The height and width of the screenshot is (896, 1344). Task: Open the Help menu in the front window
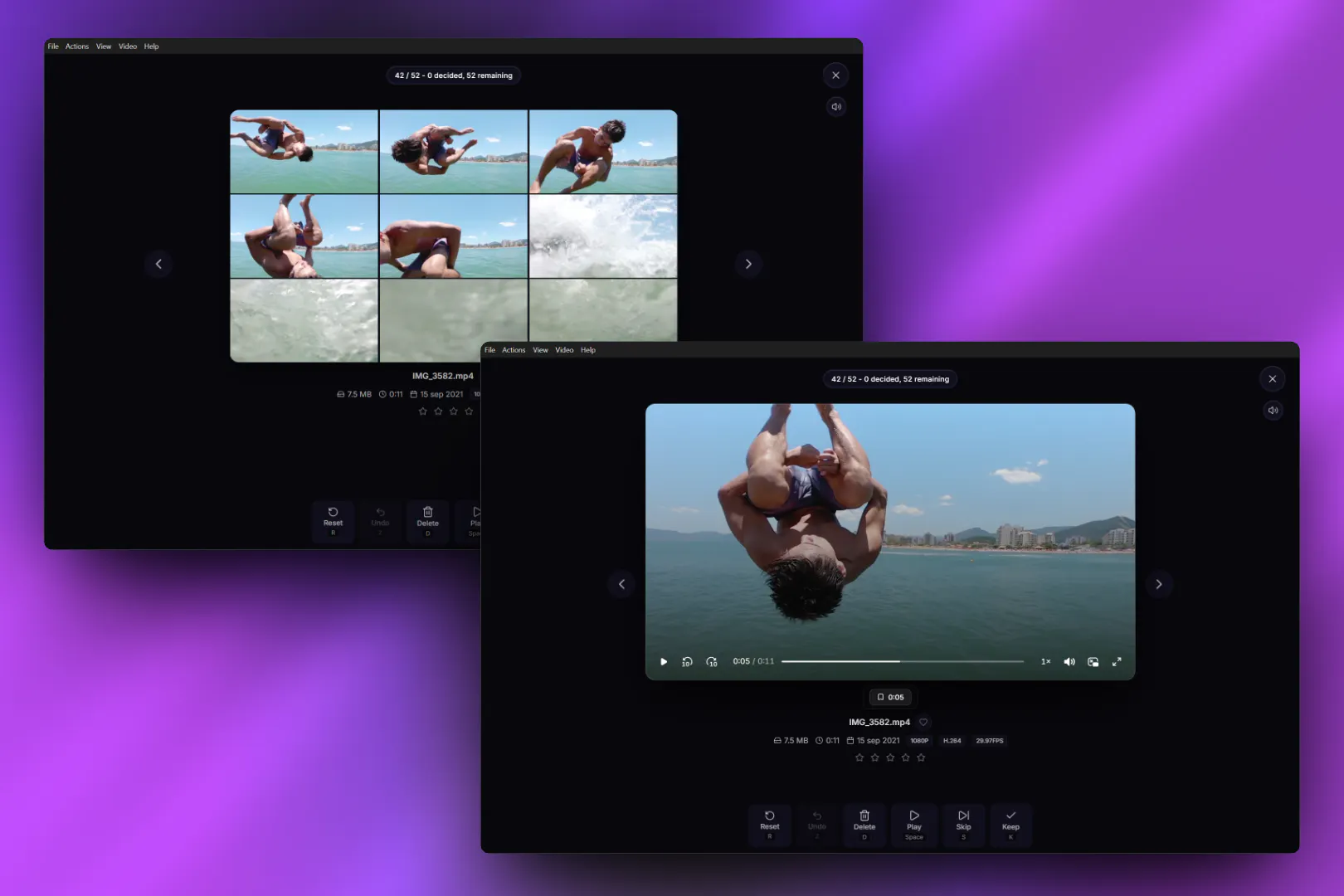588,350
